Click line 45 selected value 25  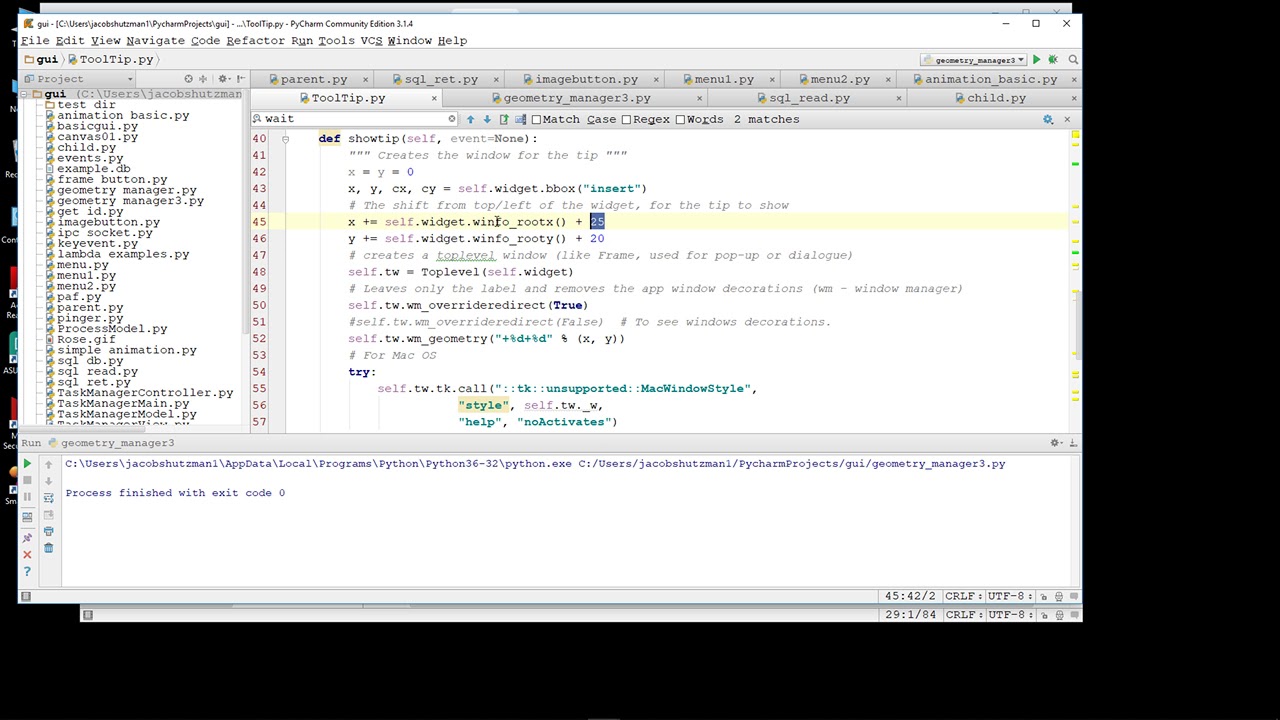597,222
